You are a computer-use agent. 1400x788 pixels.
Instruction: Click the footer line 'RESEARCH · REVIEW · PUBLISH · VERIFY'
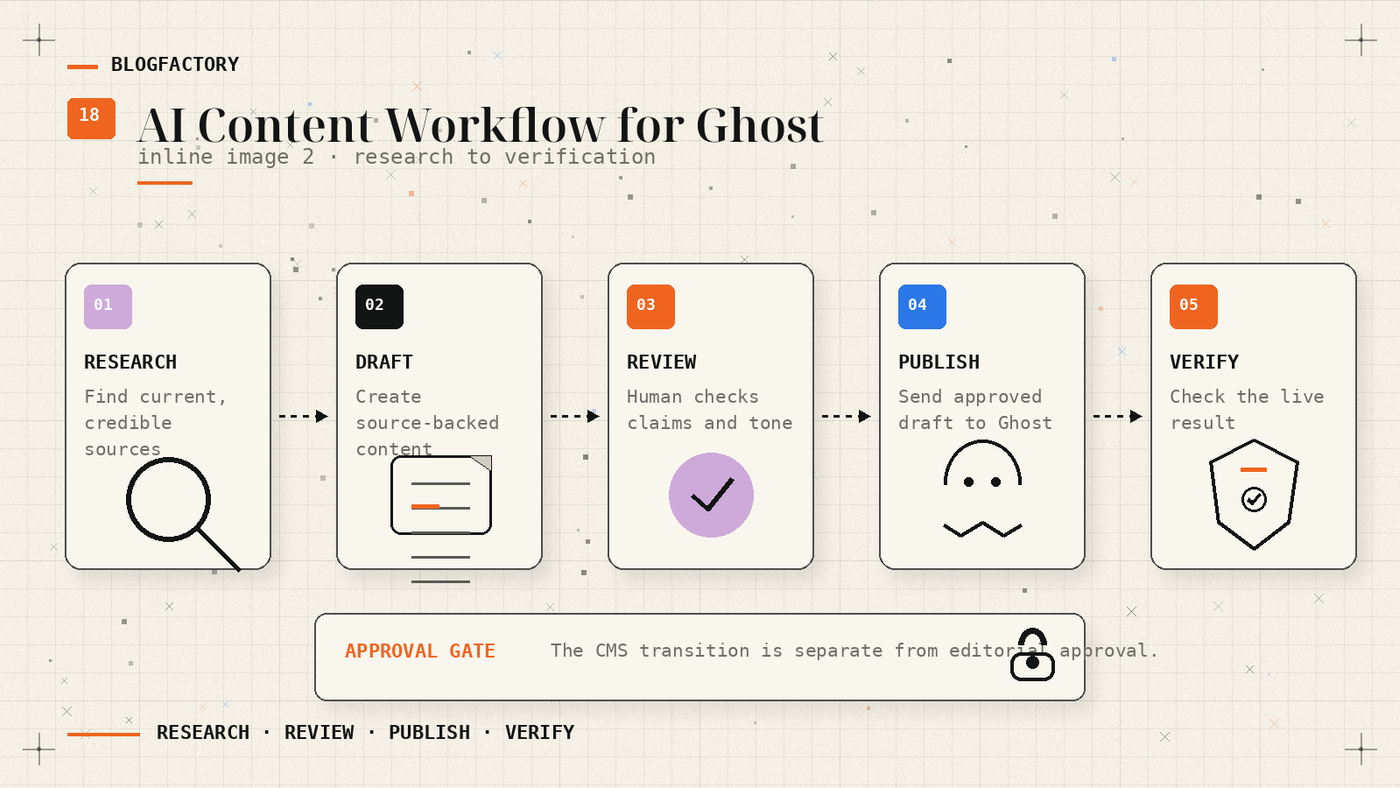click(366, 733)
